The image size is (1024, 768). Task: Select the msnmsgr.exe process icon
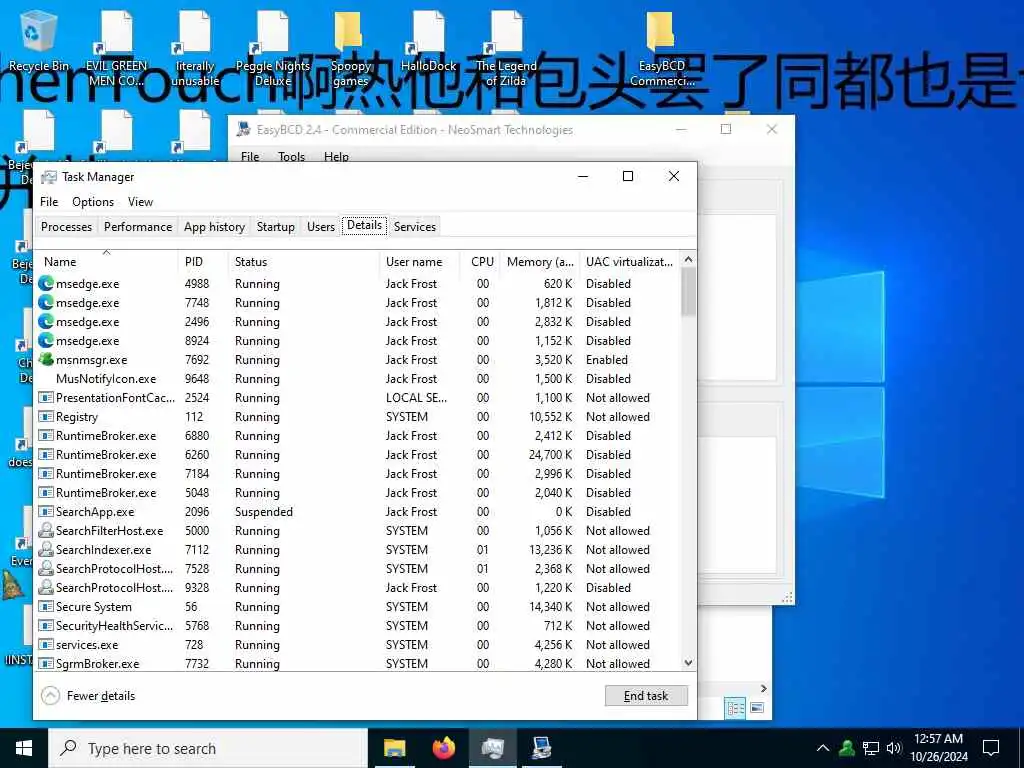46,359
